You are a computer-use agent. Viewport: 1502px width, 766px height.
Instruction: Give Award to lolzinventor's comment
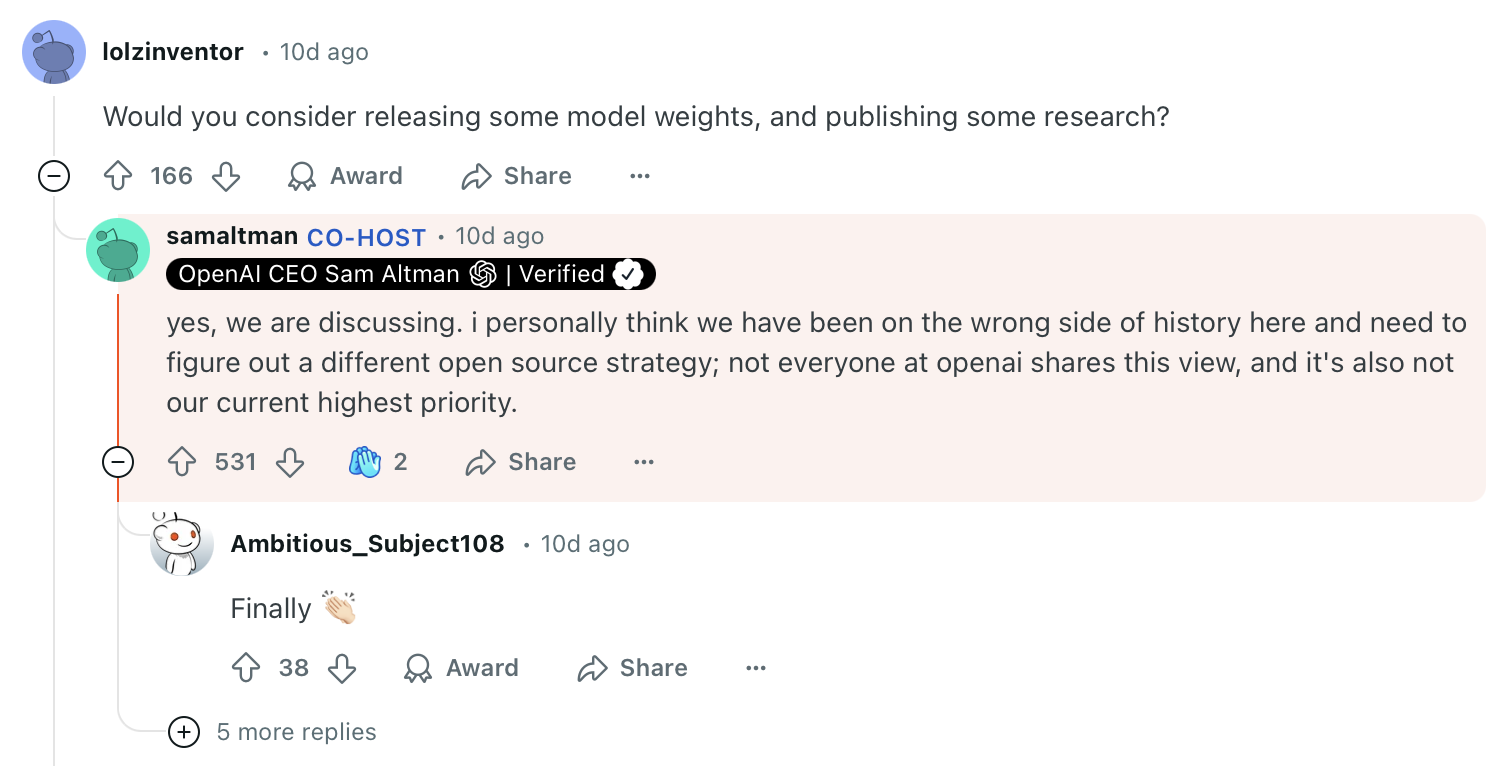coord(345,177)
